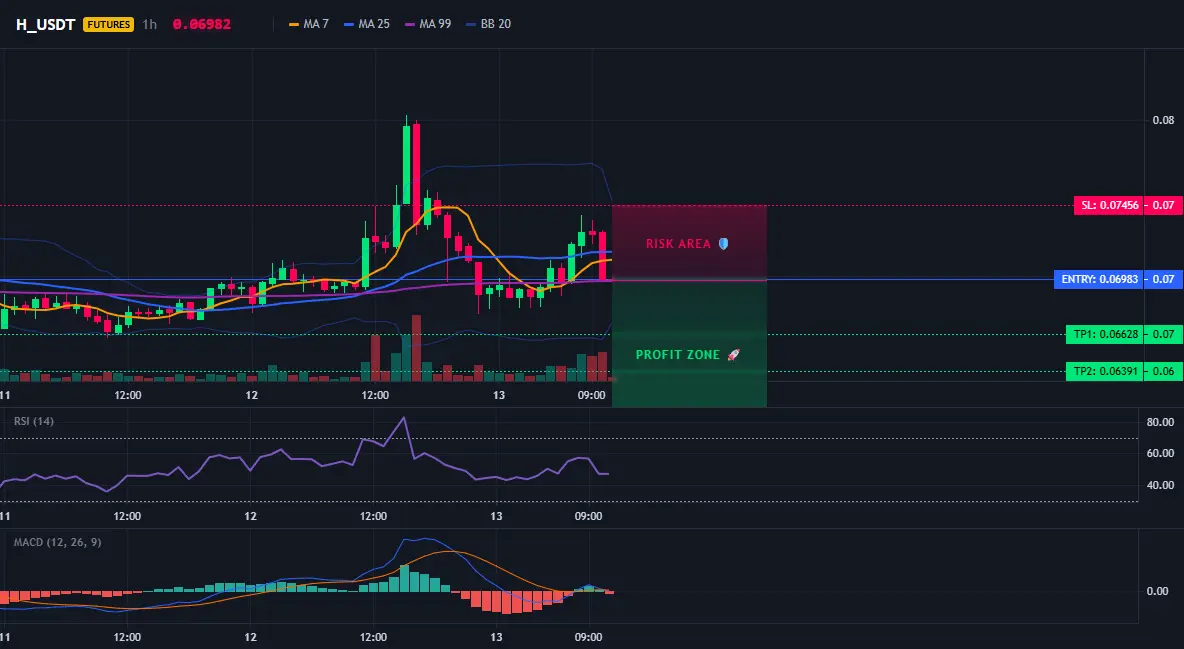1184x649 pixels.
Task: Click the TP1: 0.06628 target tag
Action: pos(1104,335)
